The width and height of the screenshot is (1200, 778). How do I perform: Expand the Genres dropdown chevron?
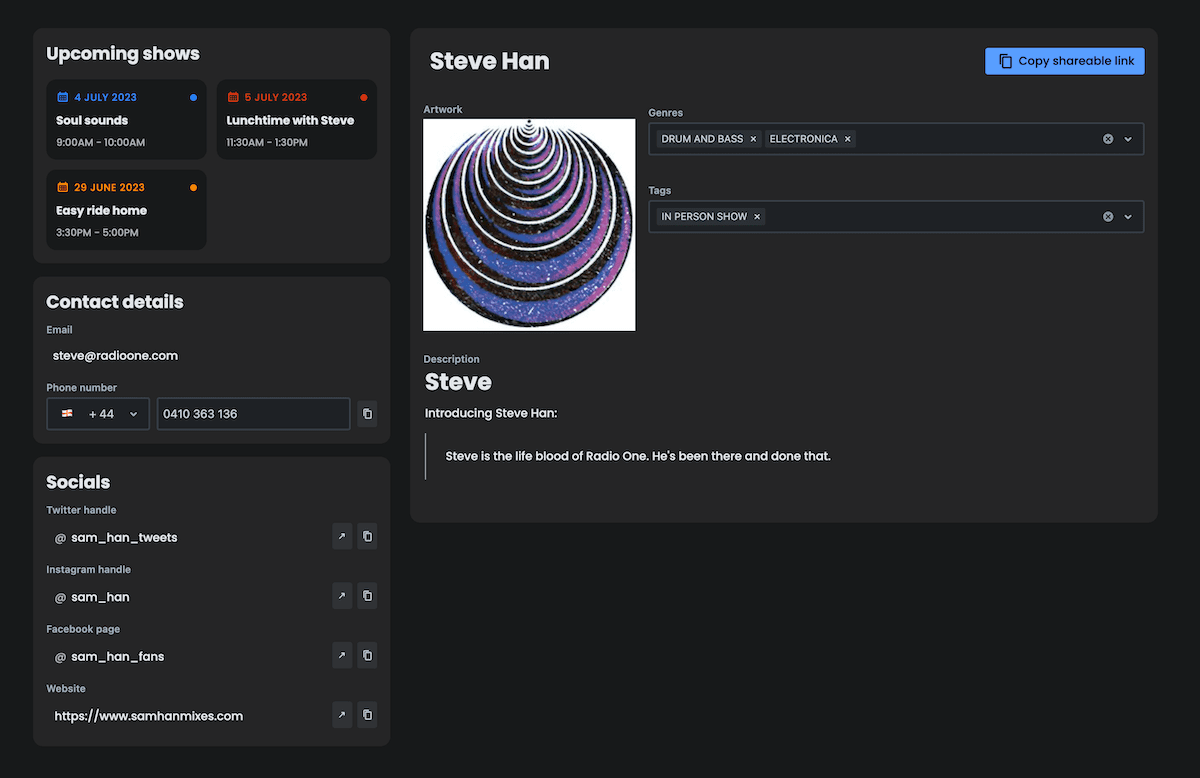point(1129,138)
